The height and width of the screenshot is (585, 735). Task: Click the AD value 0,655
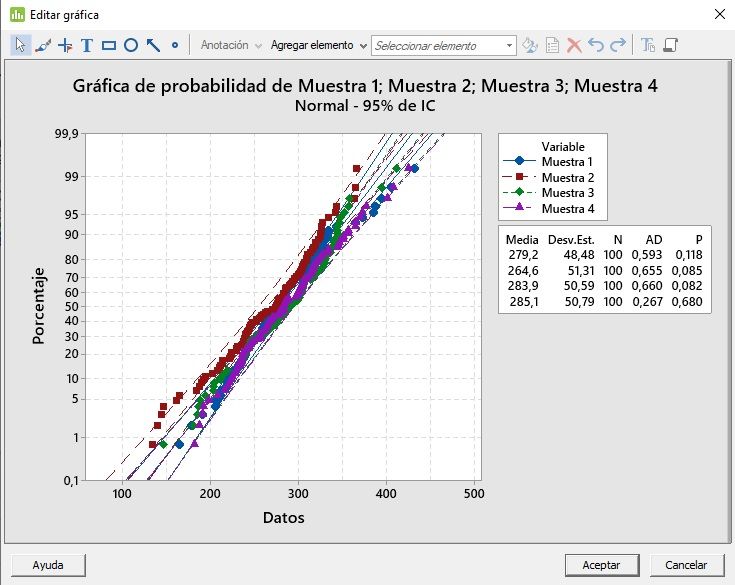[647, 270]
